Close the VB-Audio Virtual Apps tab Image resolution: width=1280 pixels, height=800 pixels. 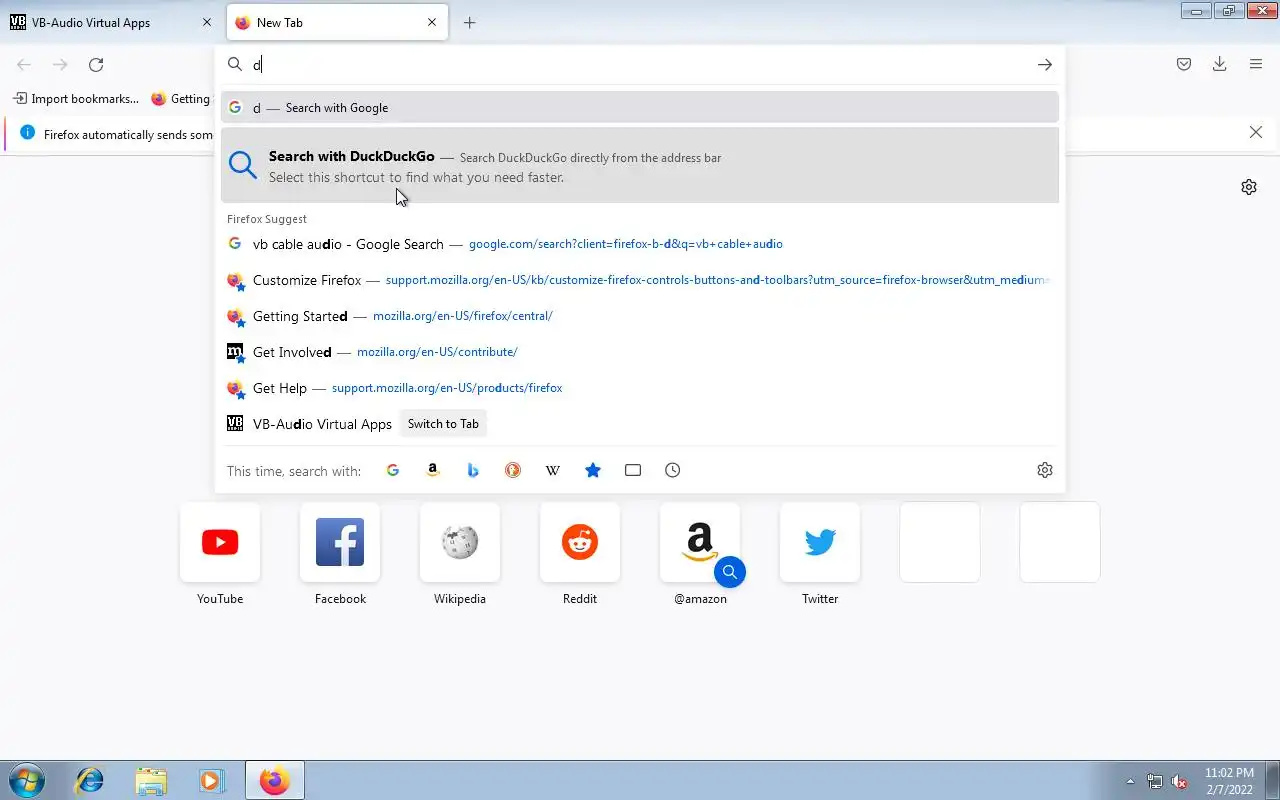(207, 22)
